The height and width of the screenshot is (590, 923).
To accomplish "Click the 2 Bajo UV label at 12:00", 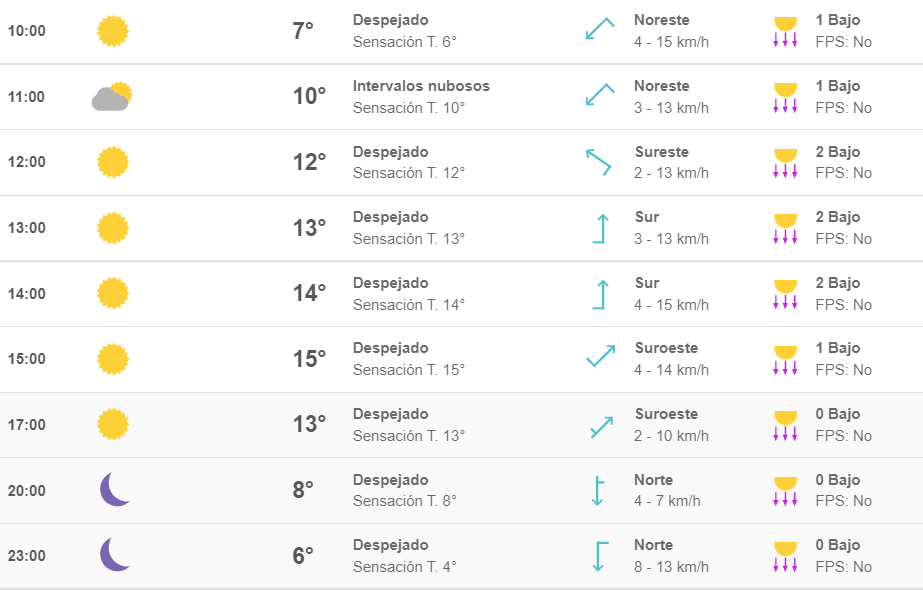I will (838, 151).
